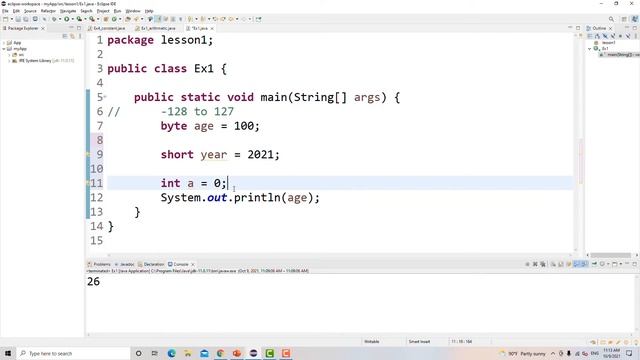
Task: Maximize the editor area
Action: (x=578, y=28)
